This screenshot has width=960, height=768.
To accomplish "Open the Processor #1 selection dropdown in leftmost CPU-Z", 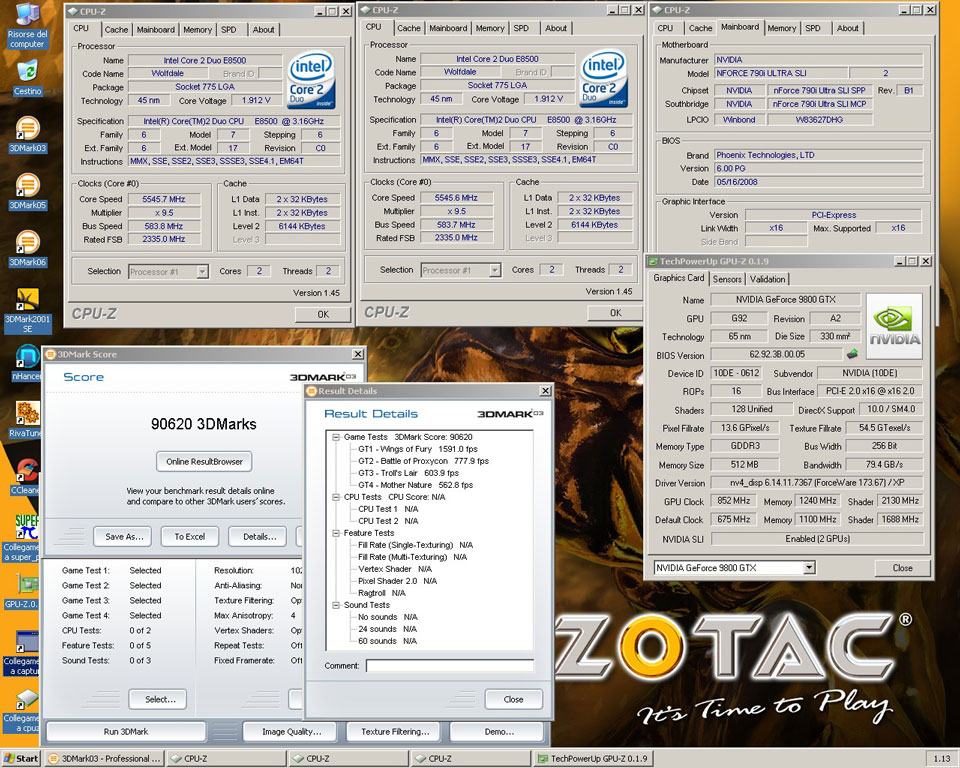I will (x=202, y=271).
